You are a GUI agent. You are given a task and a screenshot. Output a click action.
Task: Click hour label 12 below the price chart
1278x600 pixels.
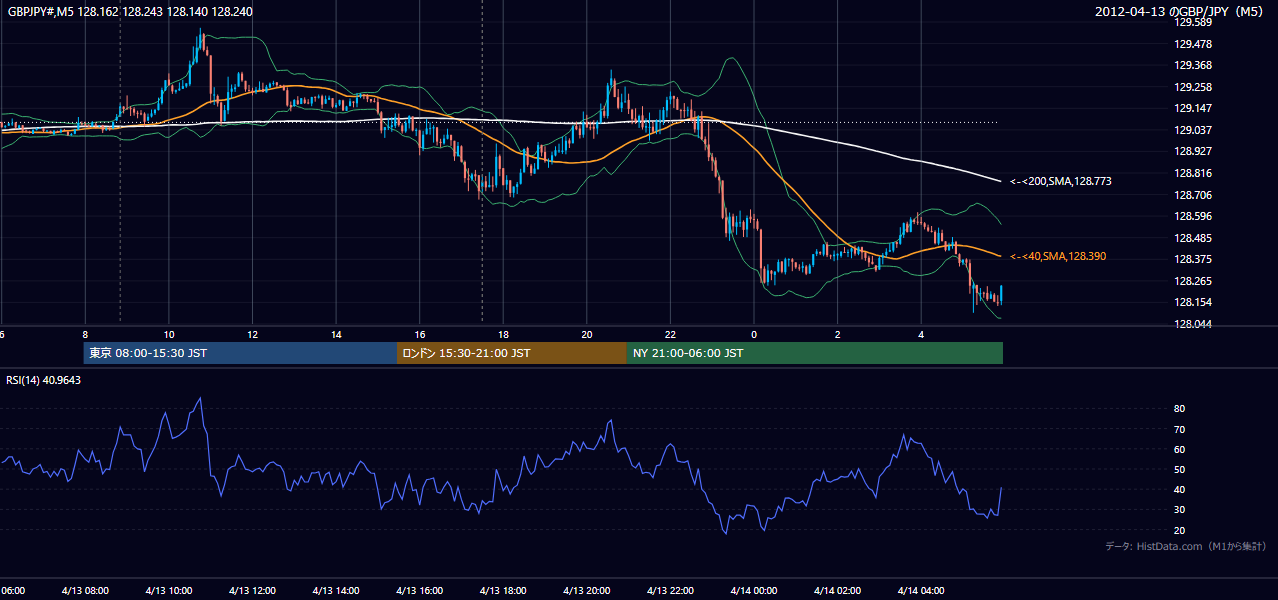pyautogui.click(x=253, y=334)
